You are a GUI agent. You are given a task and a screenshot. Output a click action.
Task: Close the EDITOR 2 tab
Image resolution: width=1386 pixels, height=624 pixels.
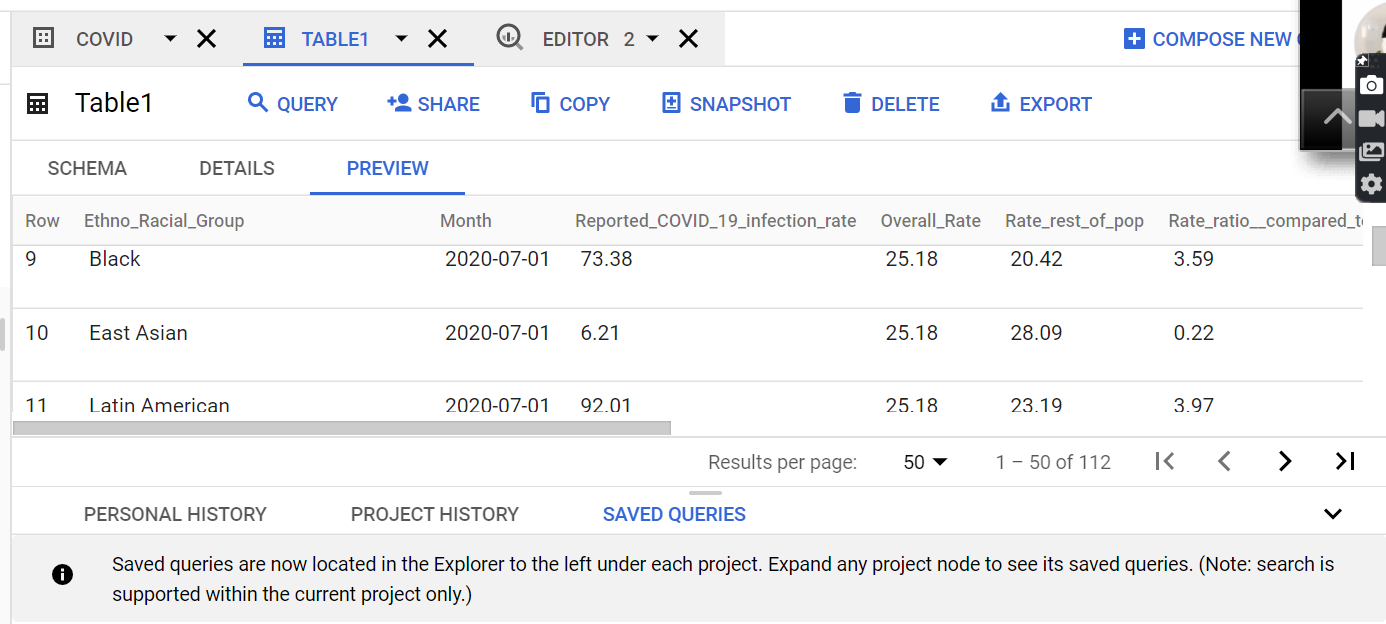[688, 39]
